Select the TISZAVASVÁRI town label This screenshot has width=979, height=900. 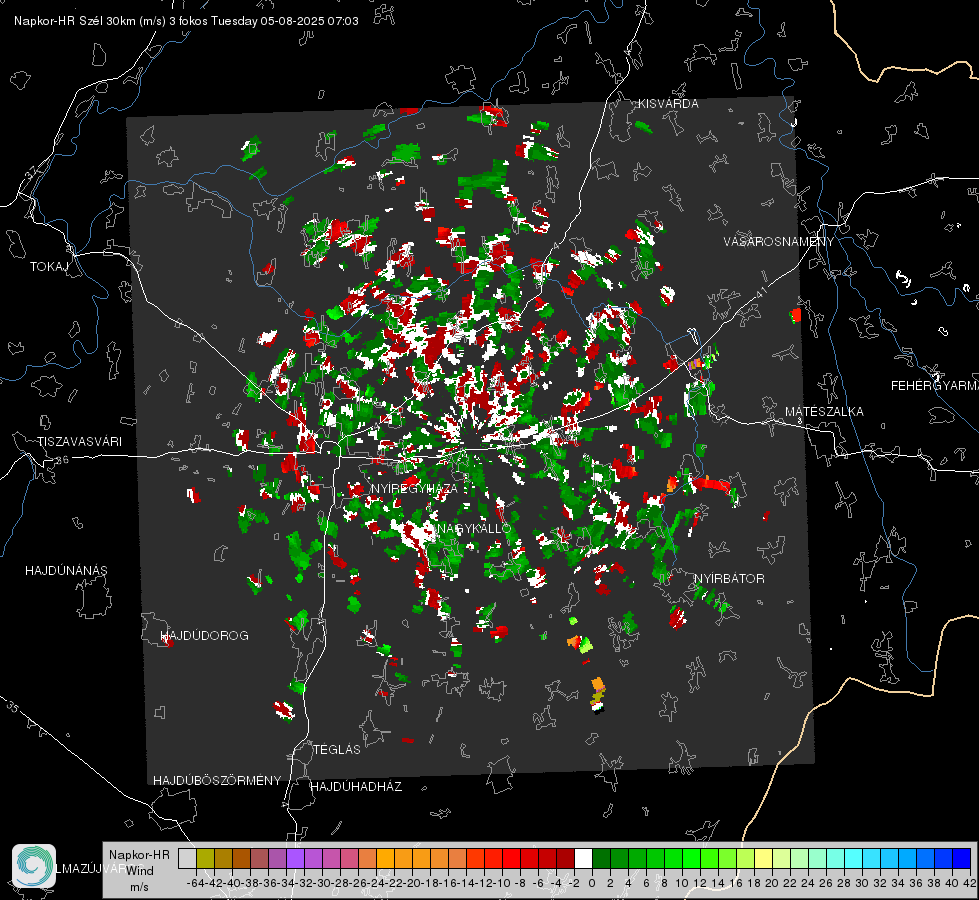[x=79, y=442]
